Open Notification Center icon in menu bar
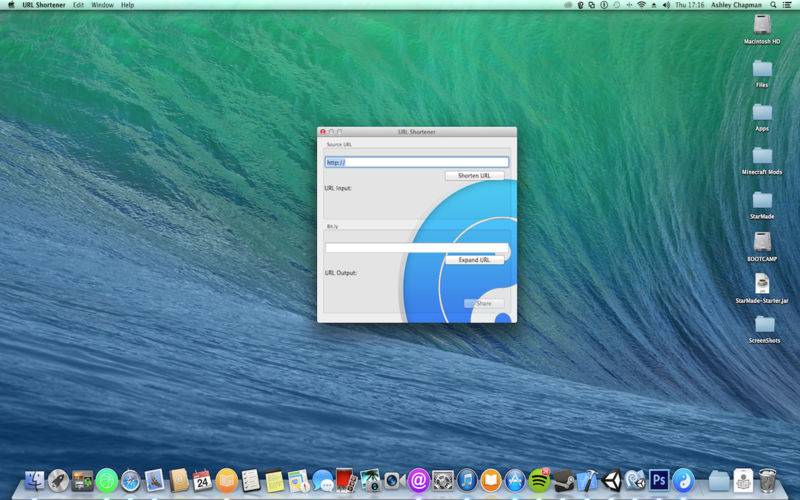800x500 pixels. pos(787,5)
